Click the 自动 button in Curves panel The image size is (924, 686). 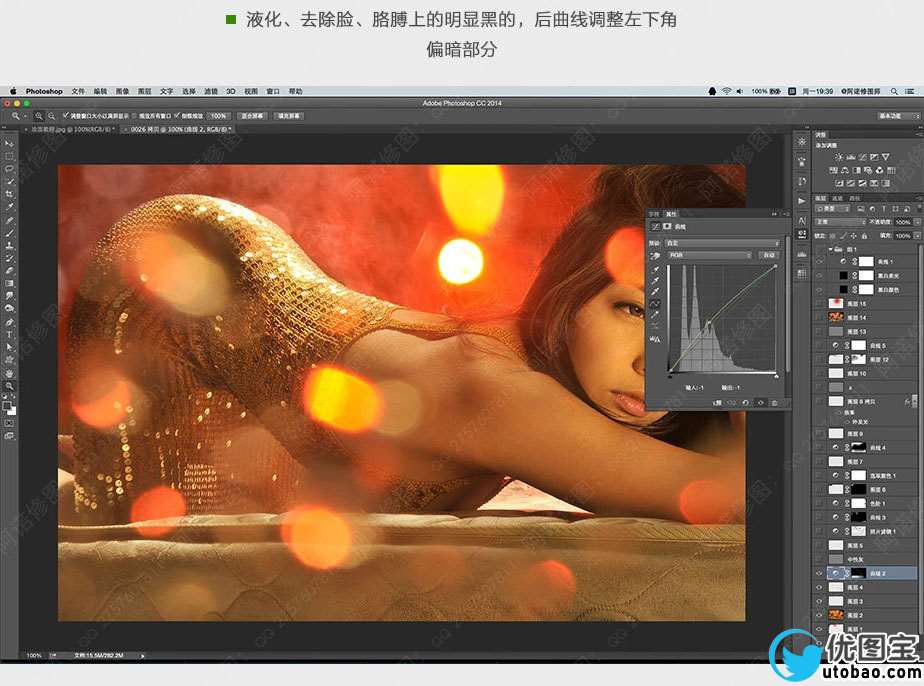tap(768, 256)
